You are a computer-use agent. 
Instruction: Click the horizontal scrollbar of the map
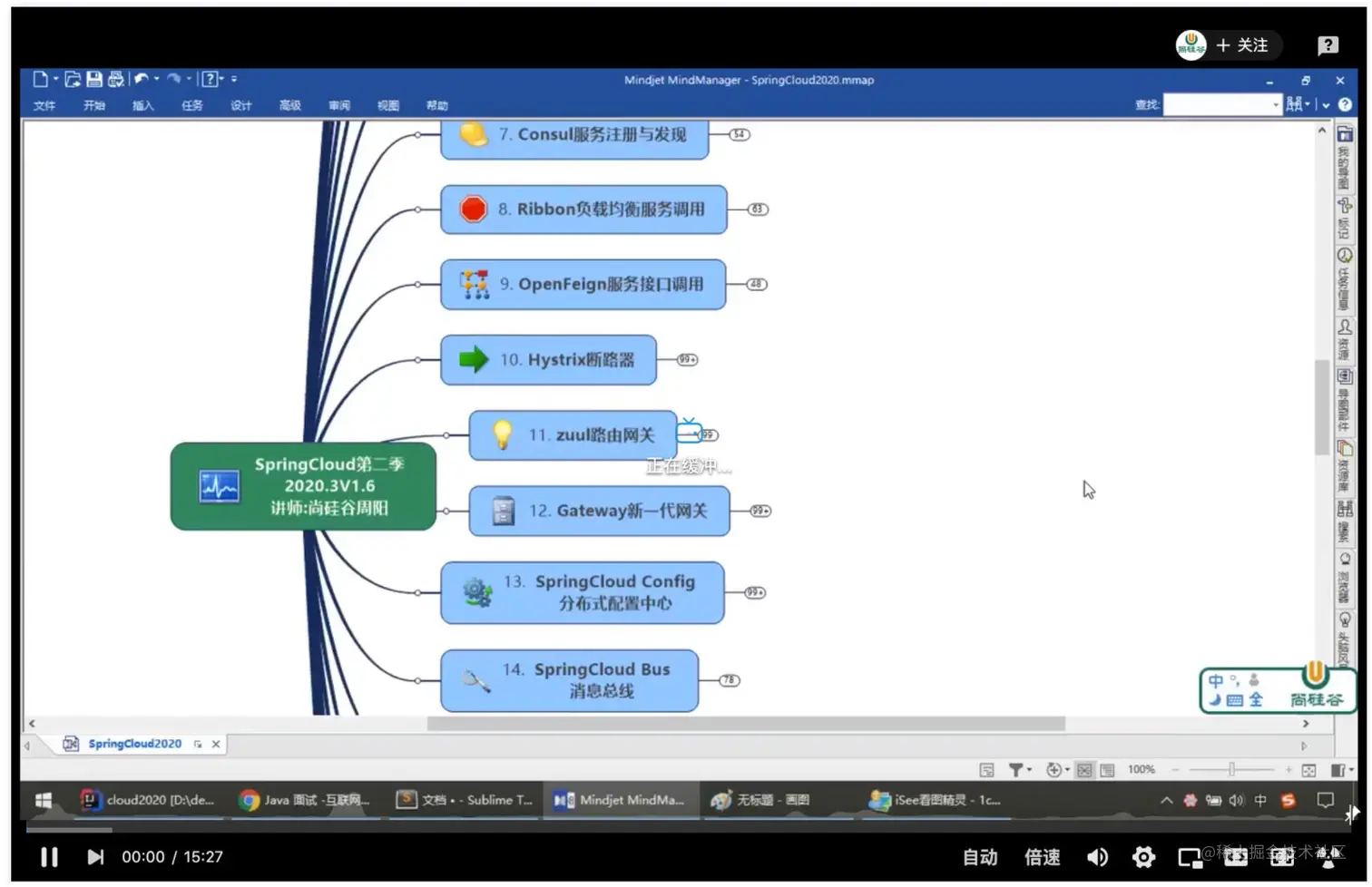pyautogui.click(x=746, y=724)
